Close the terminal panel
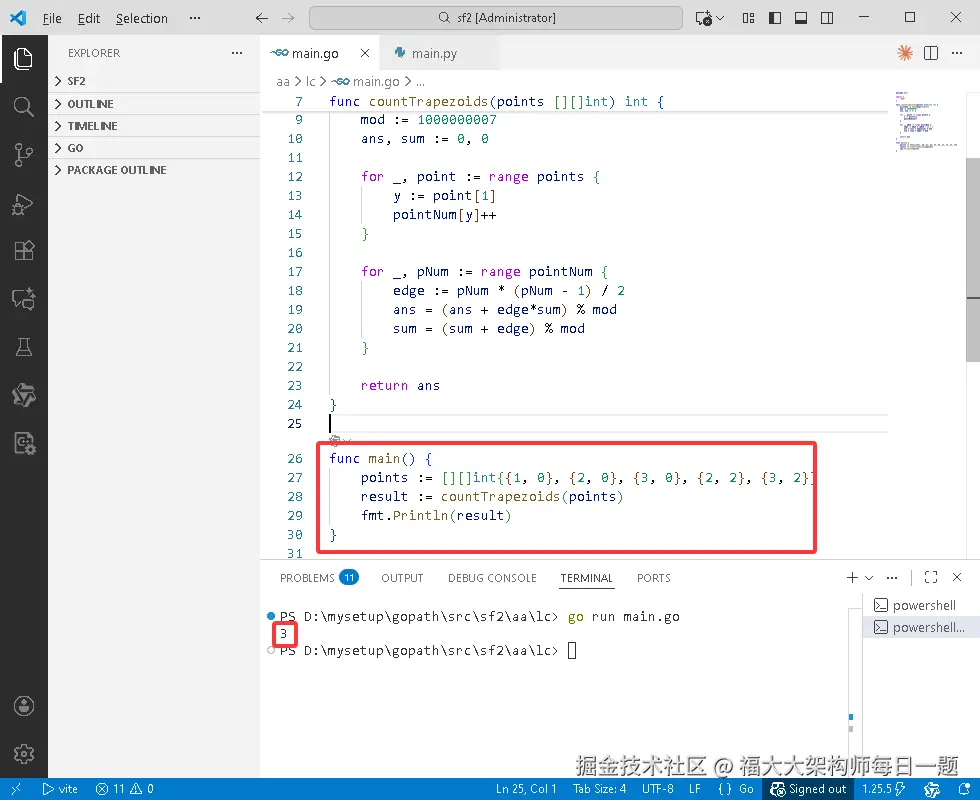This screenshot has height=800, width=980. coord(957,578)
